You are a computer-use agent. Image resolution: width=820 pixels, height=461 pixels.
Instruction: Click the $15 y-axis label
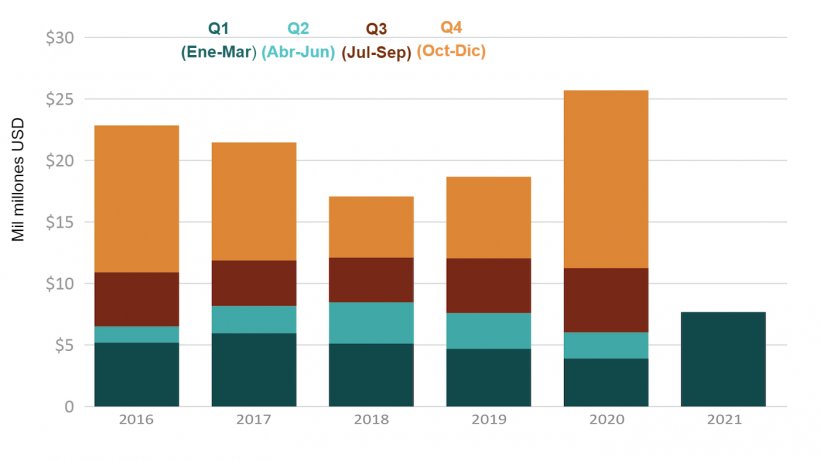[60, 222]
